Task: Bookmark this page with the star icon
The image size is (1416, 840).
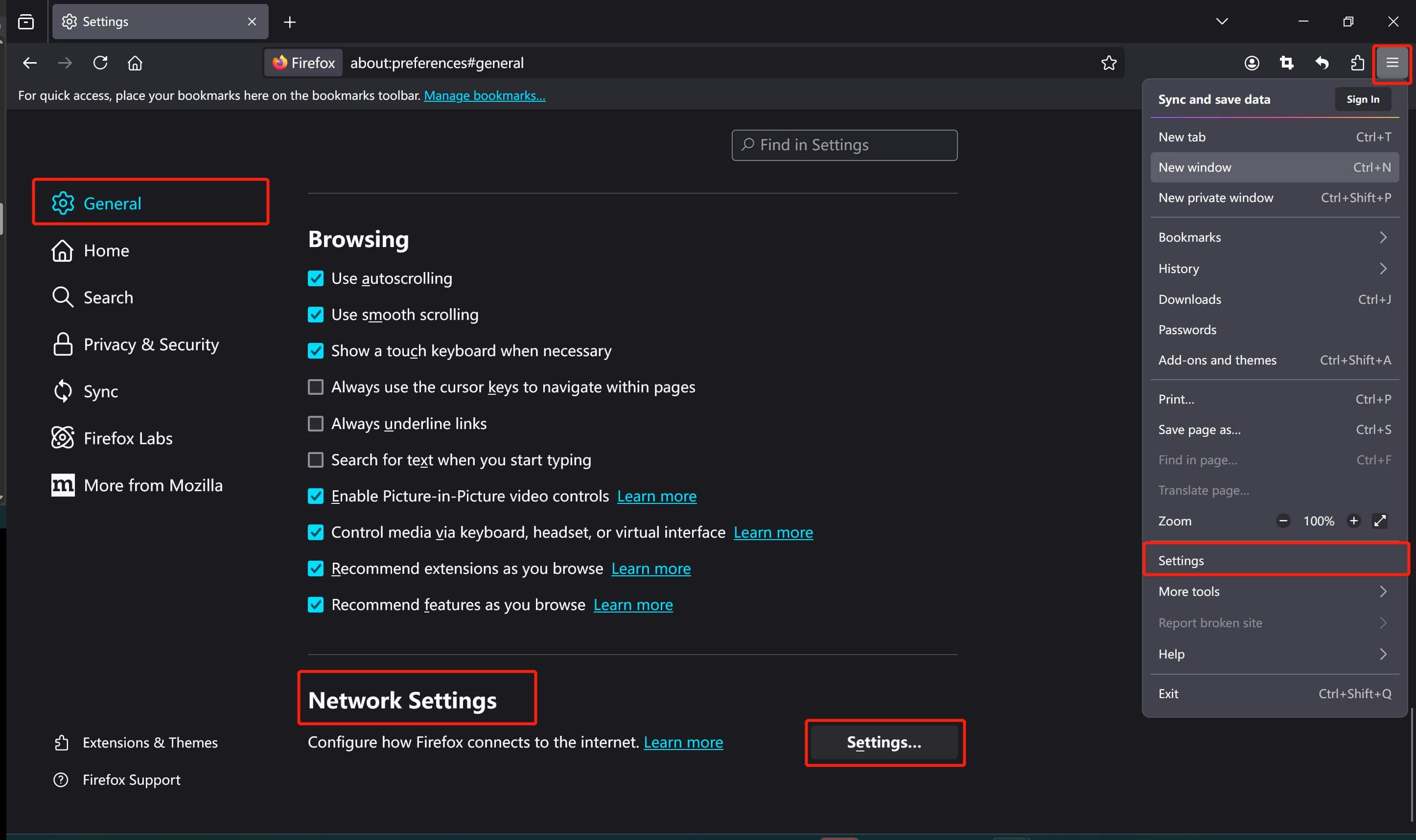Action: (x=1109, y=63)
